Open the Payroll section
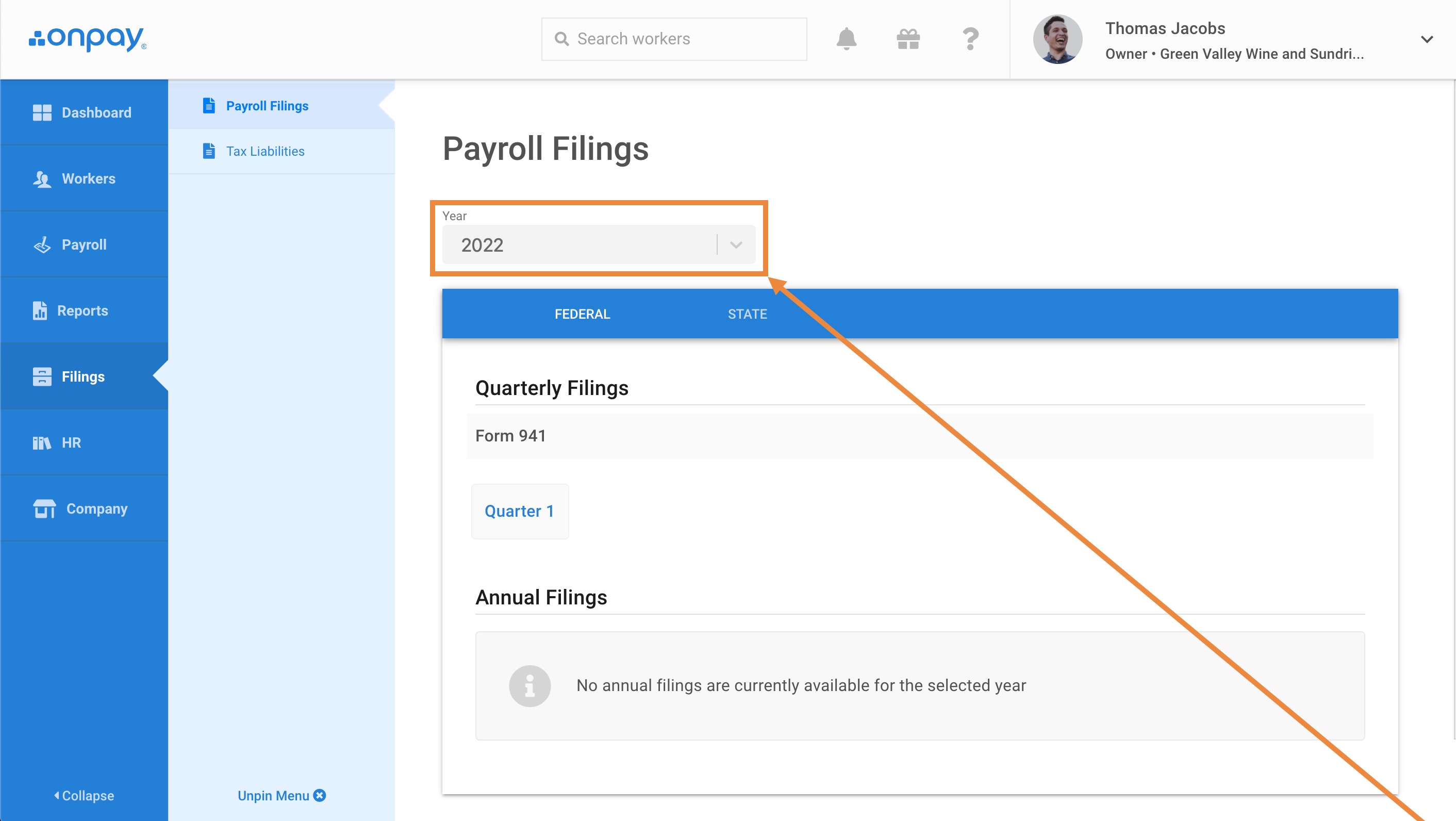The width and height of the screenshot is (1456, 821). tap(84, 245)
